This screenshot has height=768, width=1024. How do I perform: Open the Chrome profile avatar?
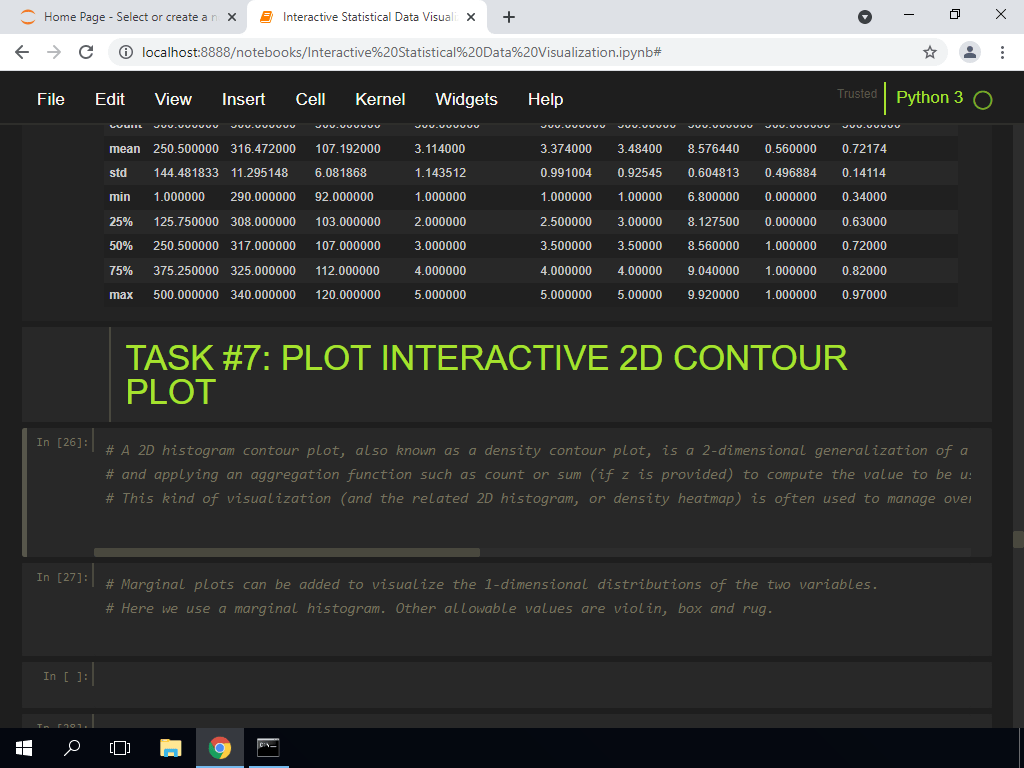(x=970, y=52)
